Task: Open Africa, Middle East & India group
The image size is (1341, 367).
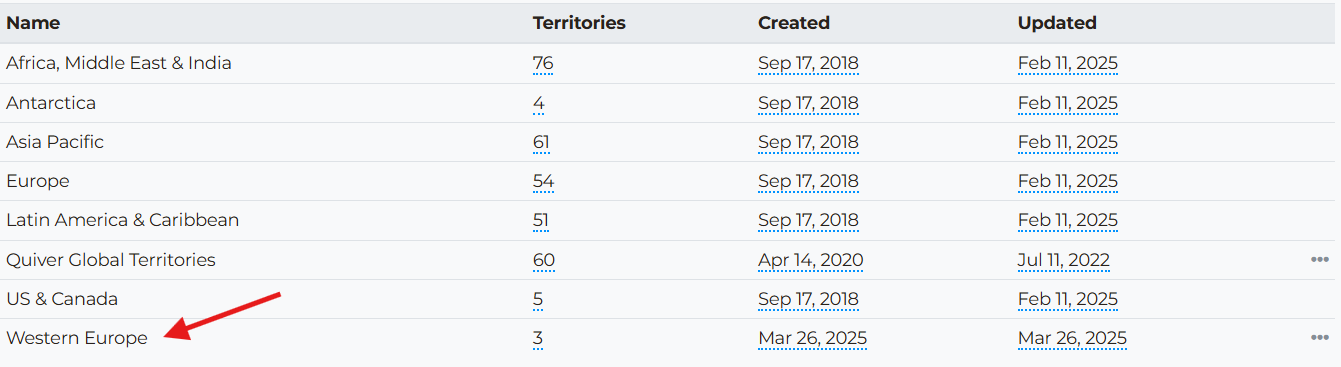Action: coord(119,63)
